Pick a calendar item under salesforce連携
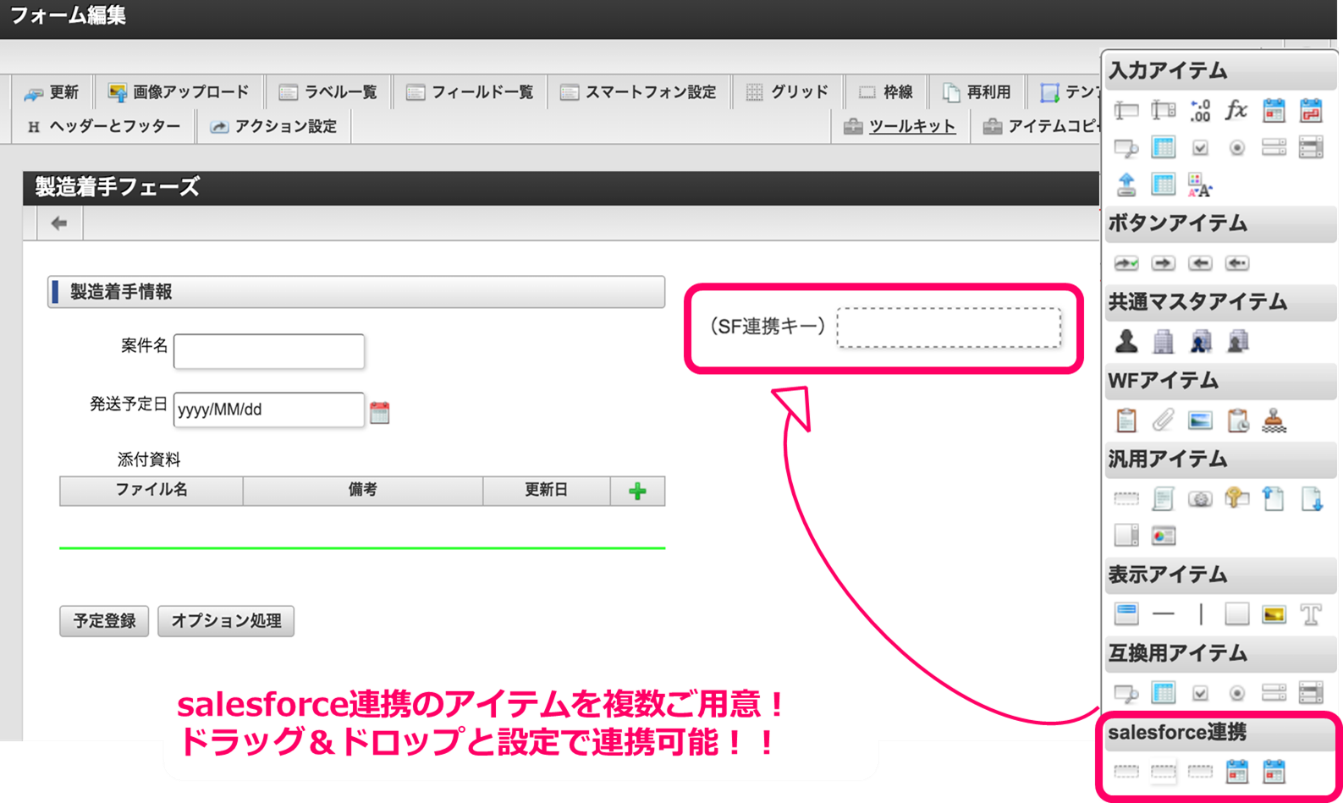Viewport: 1343px width, 803px height. pyautogui.click(x=1237, y=772)
